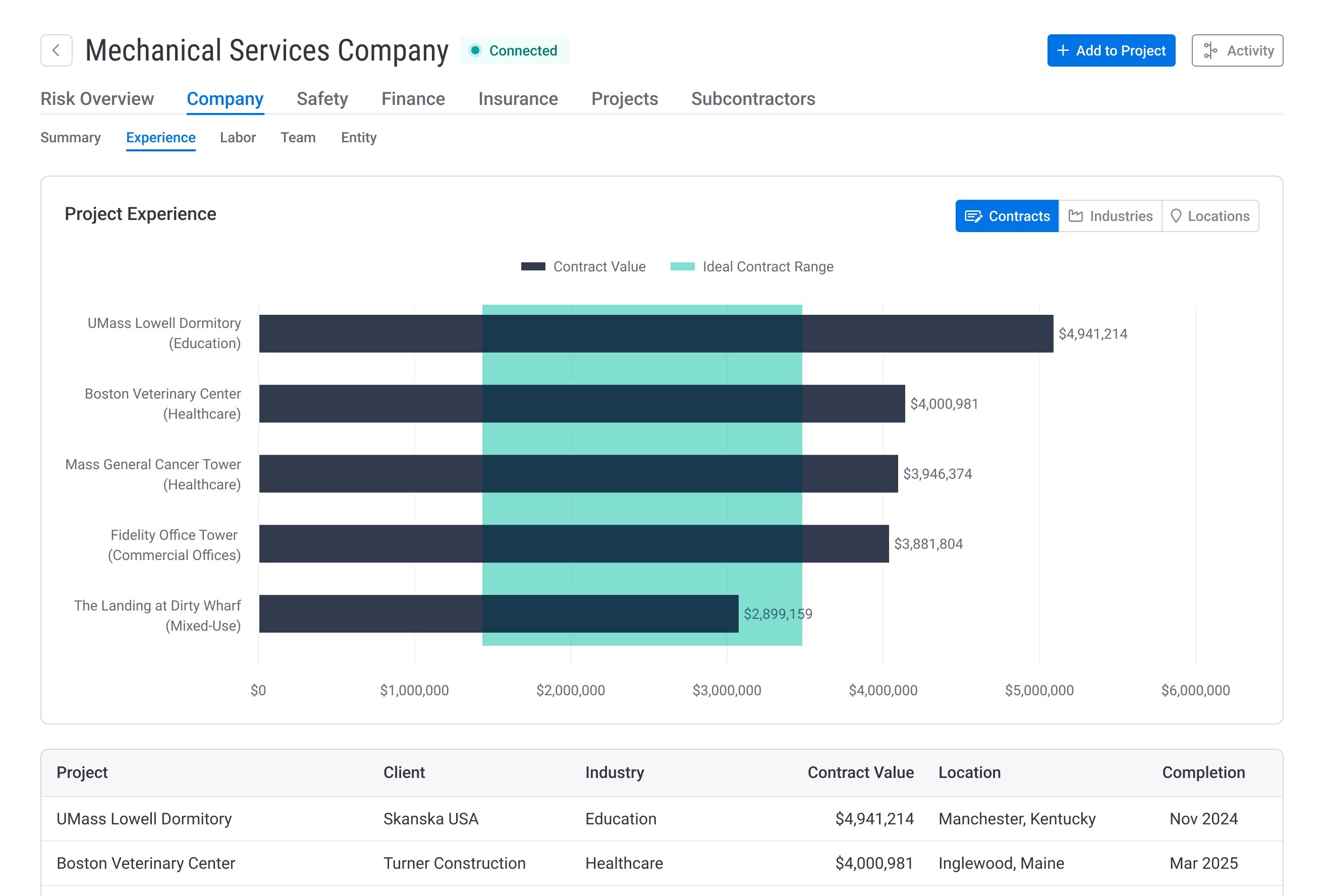Sort table by Contract Value header

pos(860,772)
